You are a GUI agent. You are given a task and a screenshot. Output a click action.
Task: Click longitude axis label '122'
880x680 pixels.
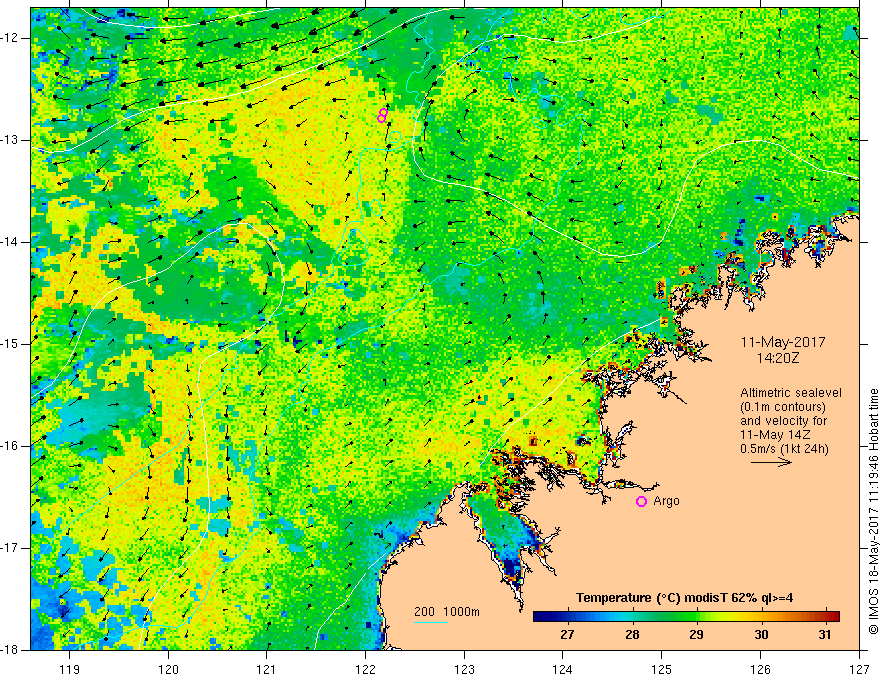(365, 669)
